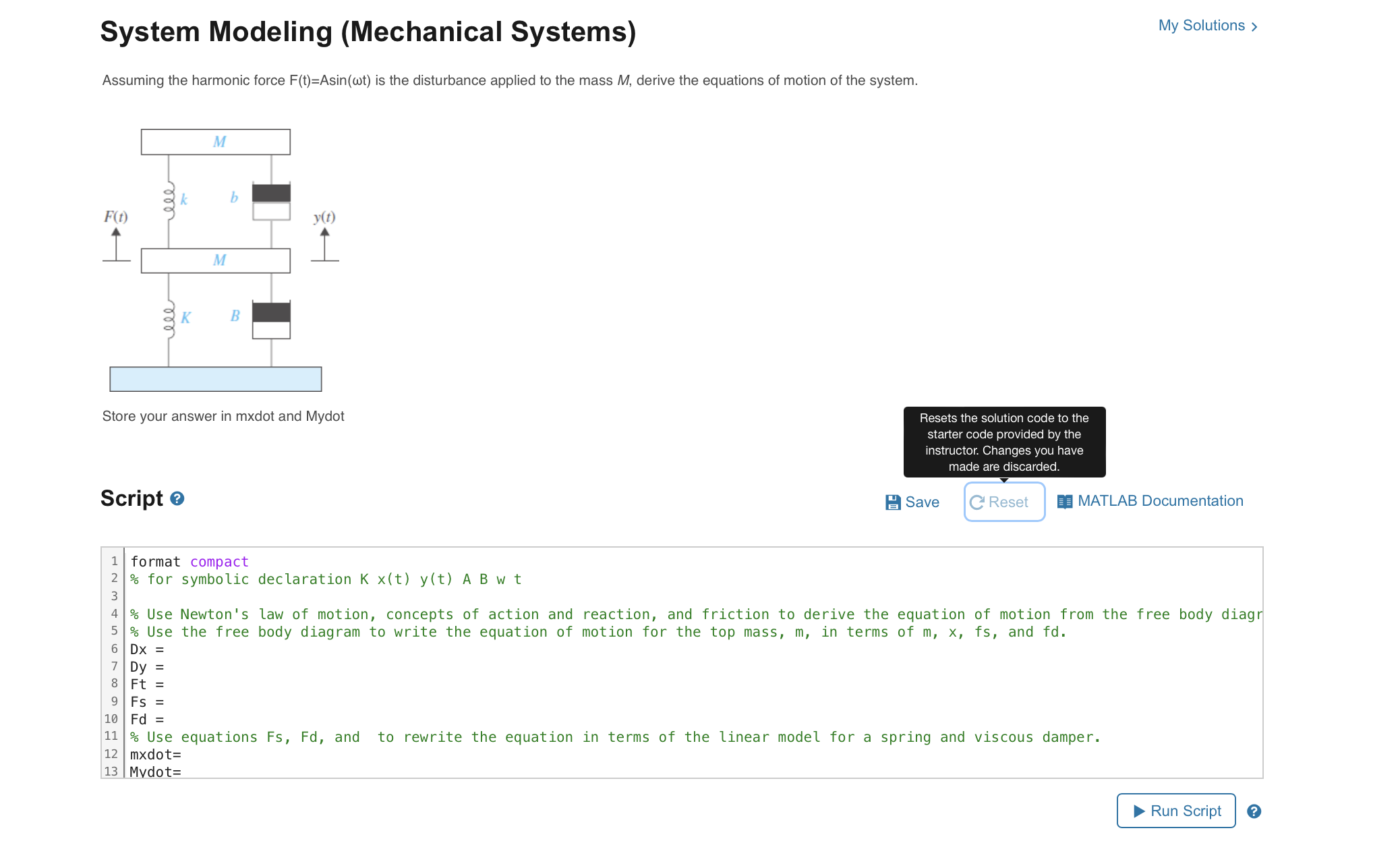Click the refresh icon to discard your changes
Image resolution: width=1400 pixels, height=841 pixels.
pos(976,502)
